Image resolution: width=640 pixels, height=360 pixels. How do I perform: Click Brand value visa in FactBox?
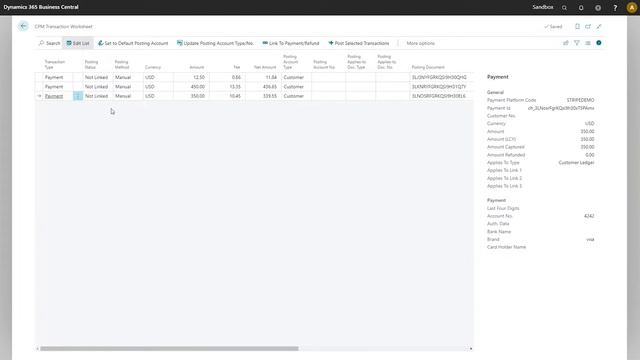tap(590, 239)
